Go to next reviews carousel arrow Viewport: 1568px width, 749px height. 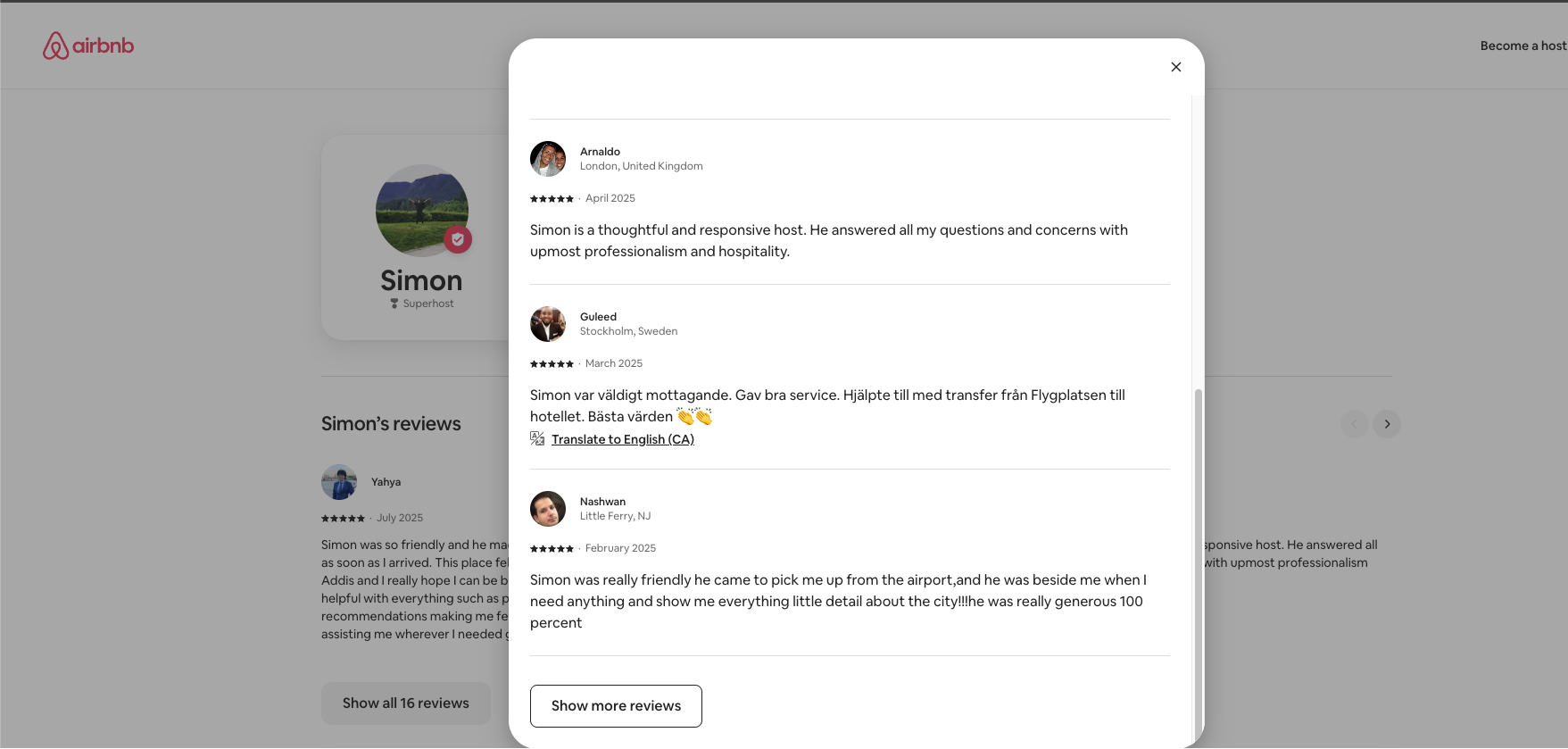[1387, 424]
